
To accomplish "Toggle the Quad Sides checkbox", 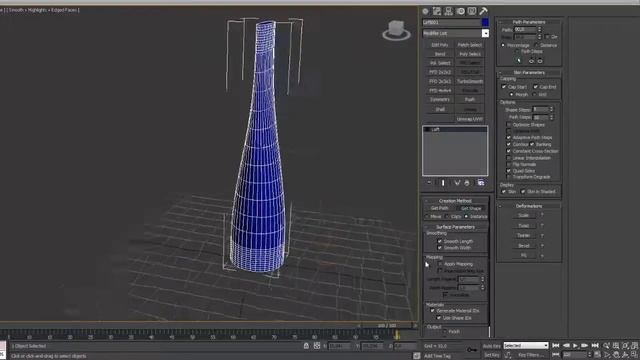I will point(509,171).
